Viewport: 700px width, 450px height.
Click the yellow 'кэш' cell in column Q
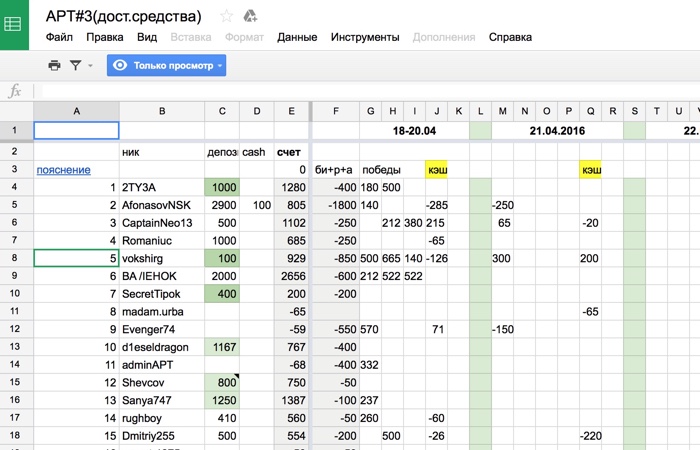591,170
